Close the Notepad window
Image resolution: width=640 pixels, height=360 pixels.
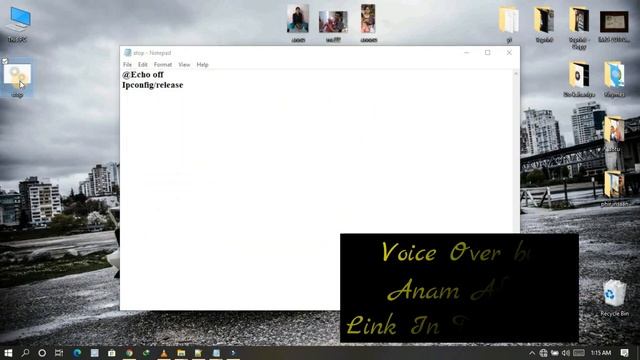(509, 53)
